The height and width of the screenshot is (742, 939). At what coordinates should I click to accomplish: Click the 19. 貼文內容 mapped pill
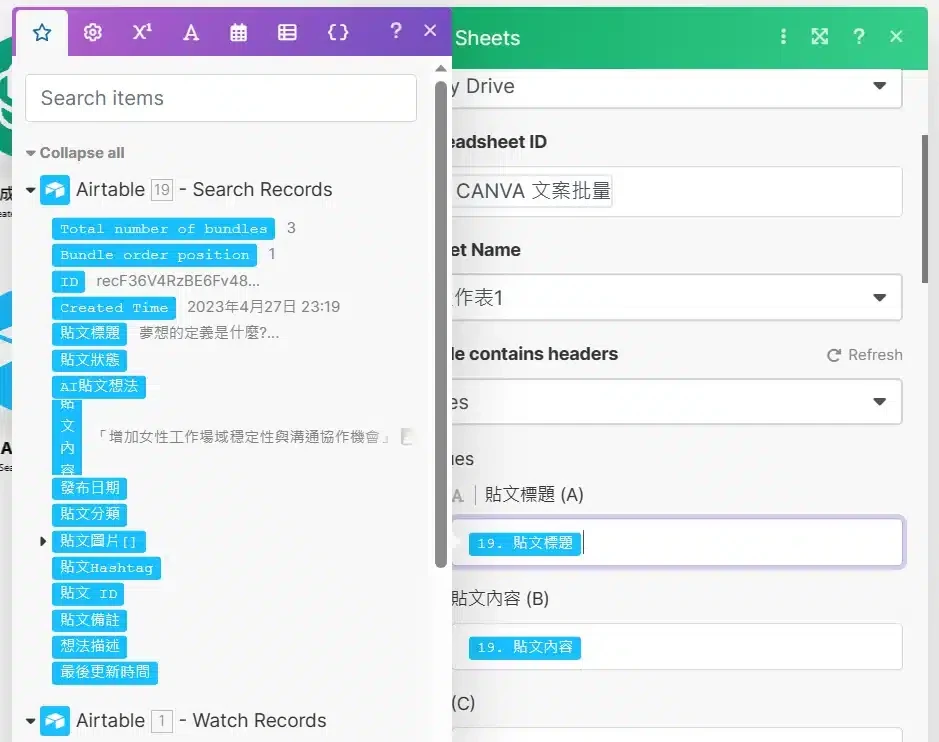click(525, 648)
